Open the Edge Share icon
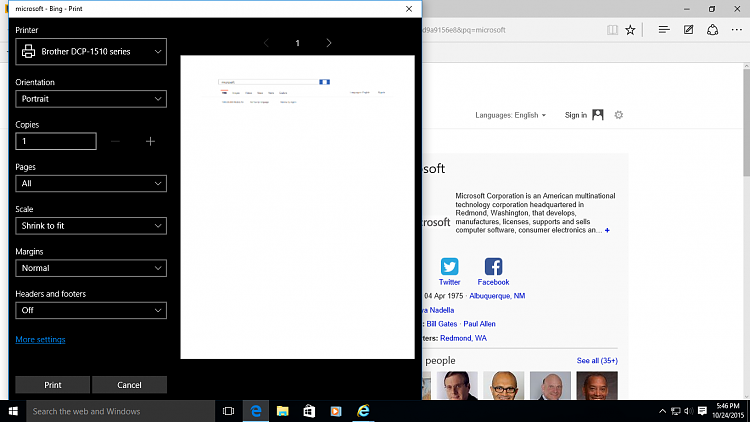Screen dimensions: 750x422 click(713, 30)
